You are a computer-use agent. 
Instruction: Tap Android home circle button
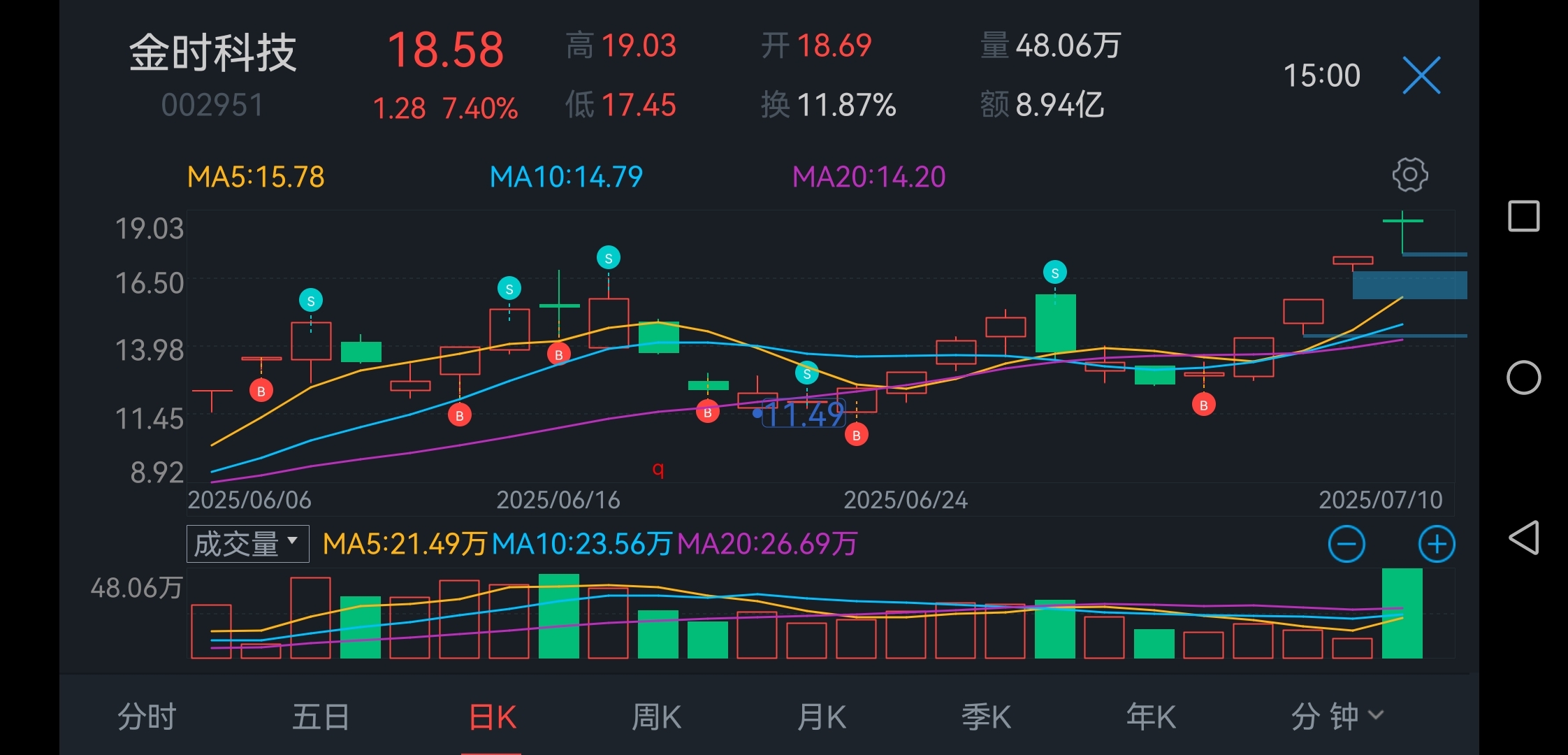(1523, 377)
